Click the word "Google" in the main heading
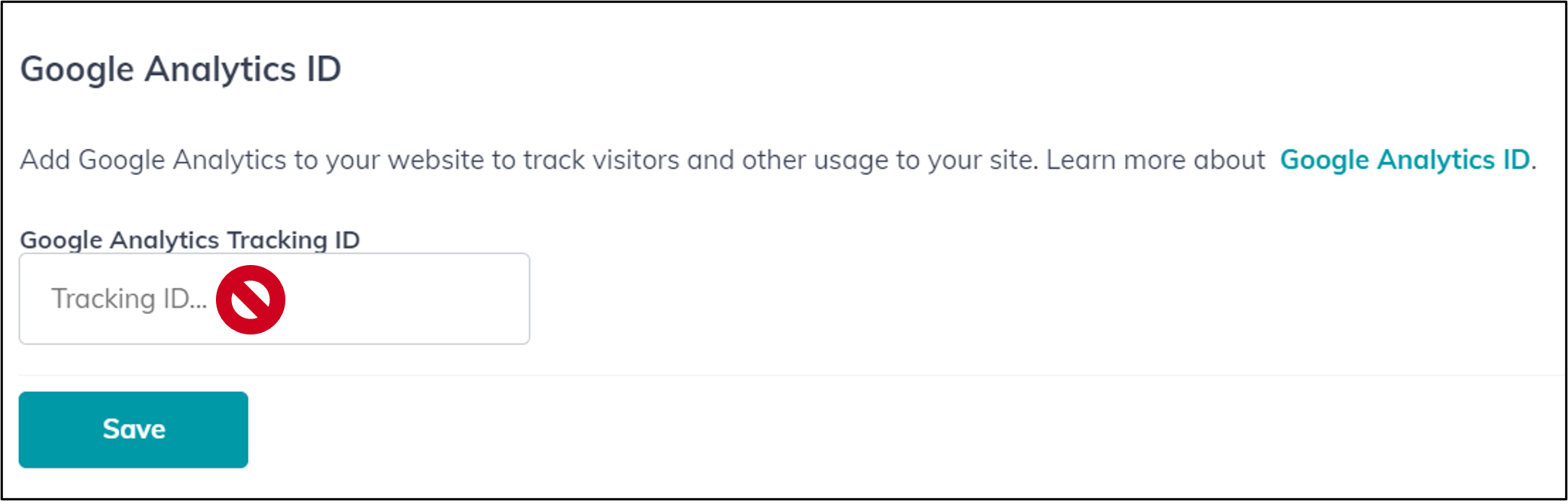Screen dimensions: 1568x501 (x=77, y=69)
